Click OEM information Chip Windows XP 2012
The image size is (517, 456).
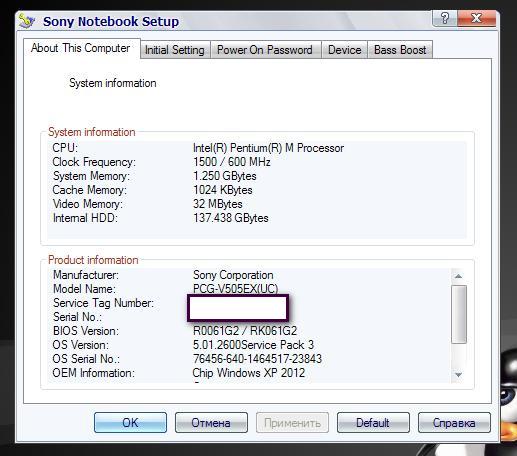[x=249, y=373]
